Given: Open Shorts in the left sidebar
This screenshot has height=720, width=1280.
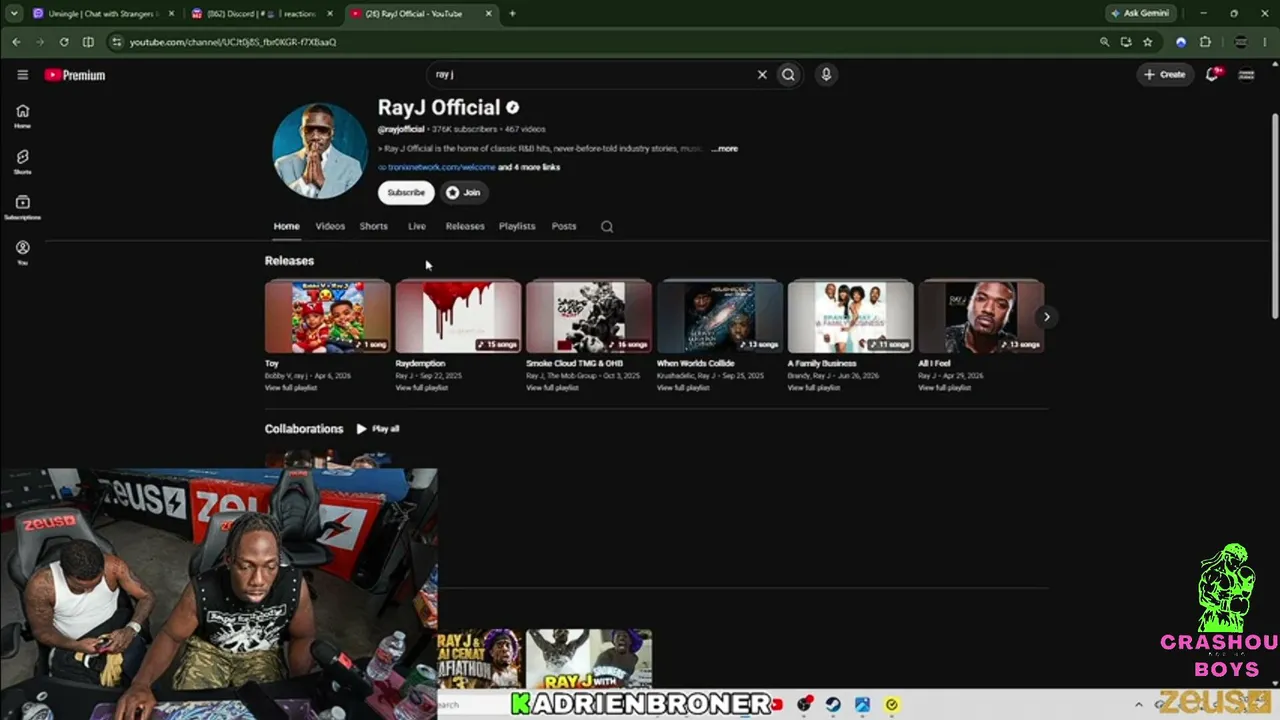Looking at the screenshot, I should pyautogui.click(x=22, y=162).
